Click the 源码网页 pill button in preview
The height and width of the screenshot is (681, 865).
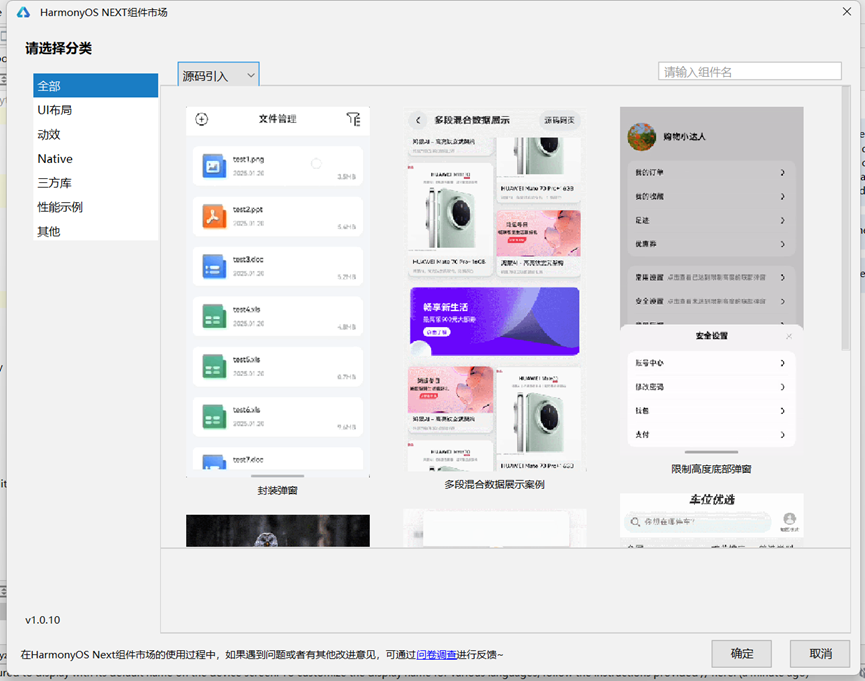pyautogui.click(x=559, y=120)
